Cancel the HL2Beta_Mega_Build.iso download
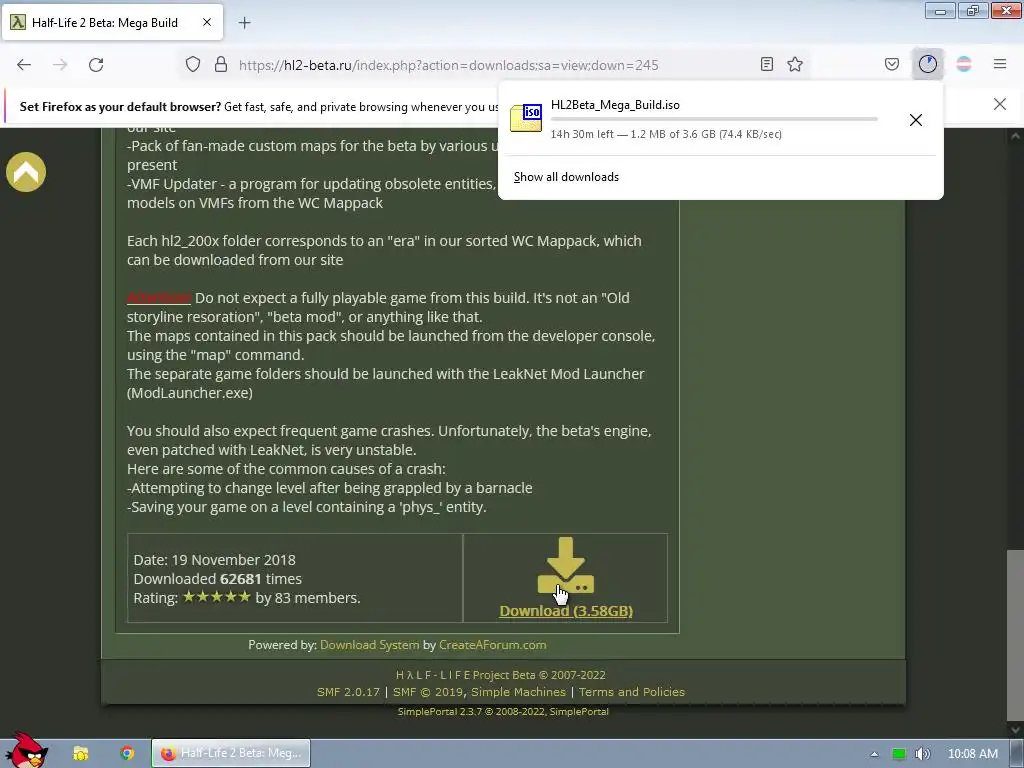Viewport: 1024px width, 768px height. pos(916,120)
